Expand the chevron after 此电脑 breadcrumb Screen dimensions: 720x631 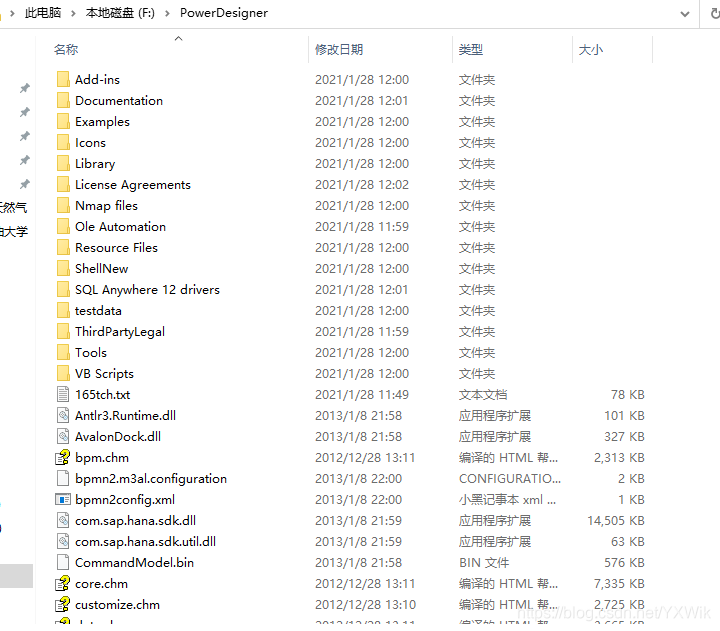tap(73, 13)
